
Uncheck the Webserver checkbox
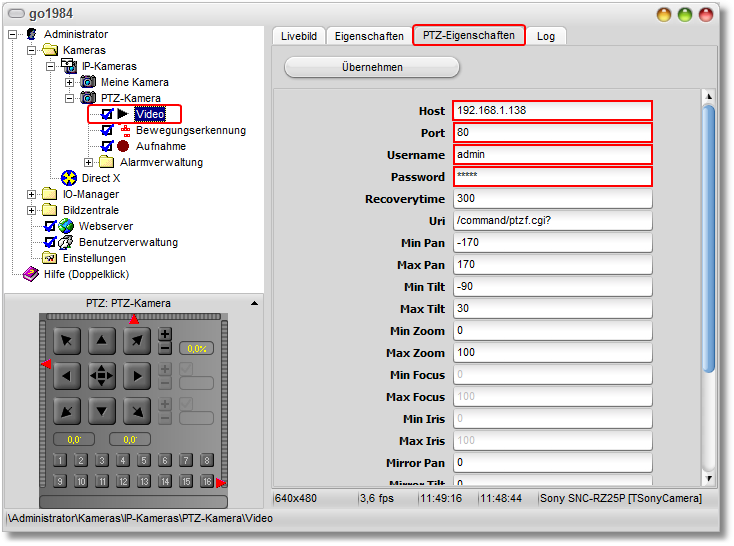point(50,226)
